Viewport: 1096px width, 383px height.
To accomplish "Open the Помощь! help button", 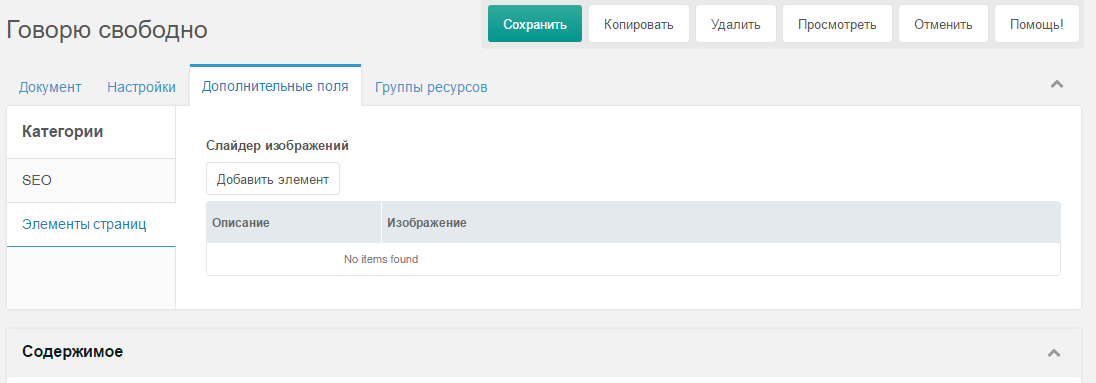I will [x=1037, y=24].
